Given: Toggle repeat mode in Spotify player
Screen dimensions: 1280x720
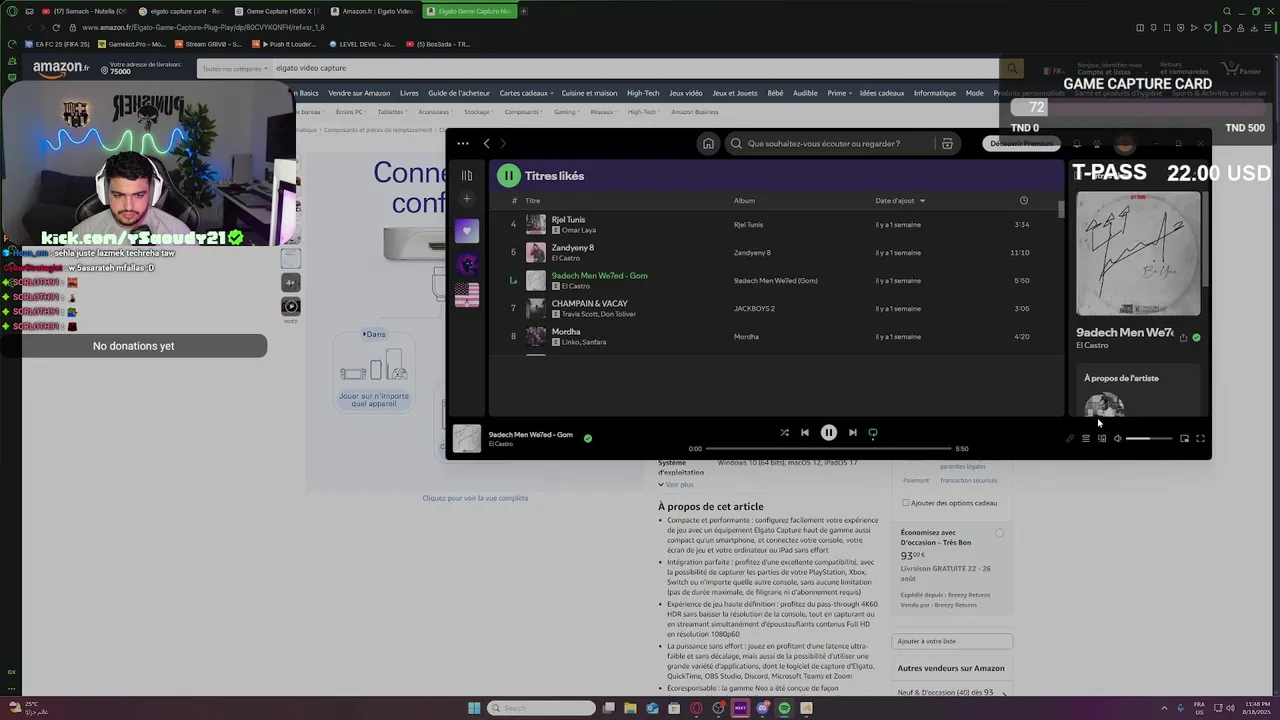Looking at the screenshot, I should (x=872, y=433).
